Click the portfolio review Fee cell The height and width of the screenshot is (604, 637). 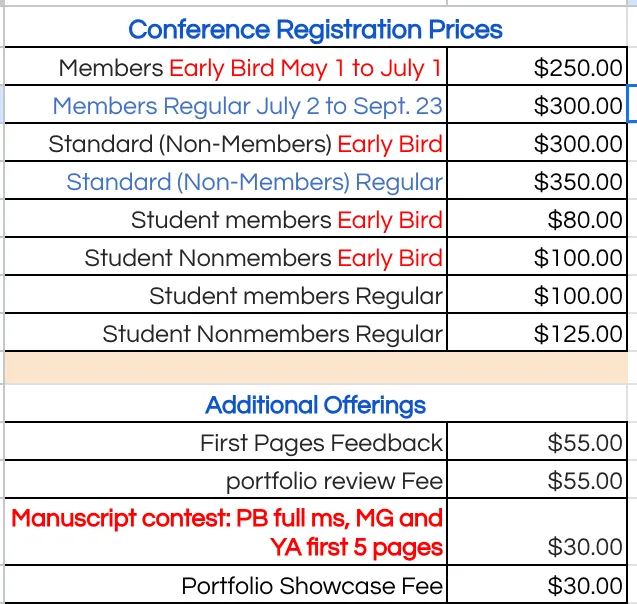(334, 481)
